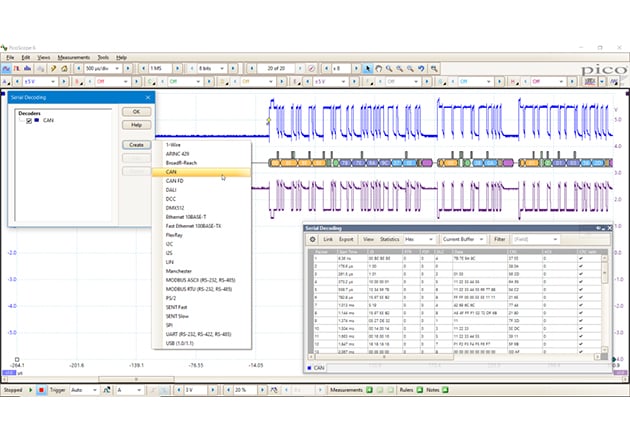
Task: Select the hand pan tool
Action: (378, 69)
